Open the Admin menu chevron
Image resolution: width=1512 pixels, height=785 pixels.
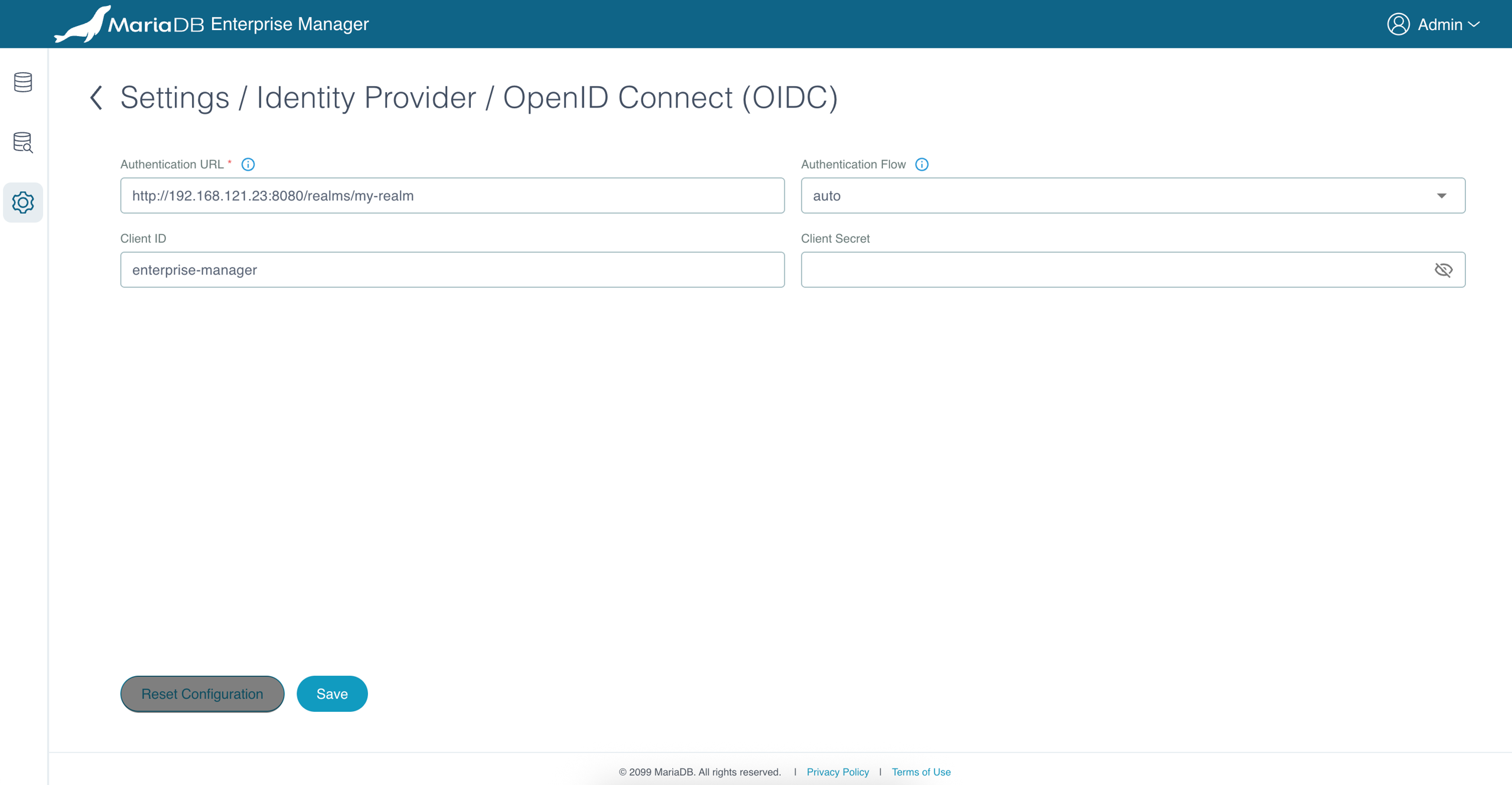(x=1474, y=24)
